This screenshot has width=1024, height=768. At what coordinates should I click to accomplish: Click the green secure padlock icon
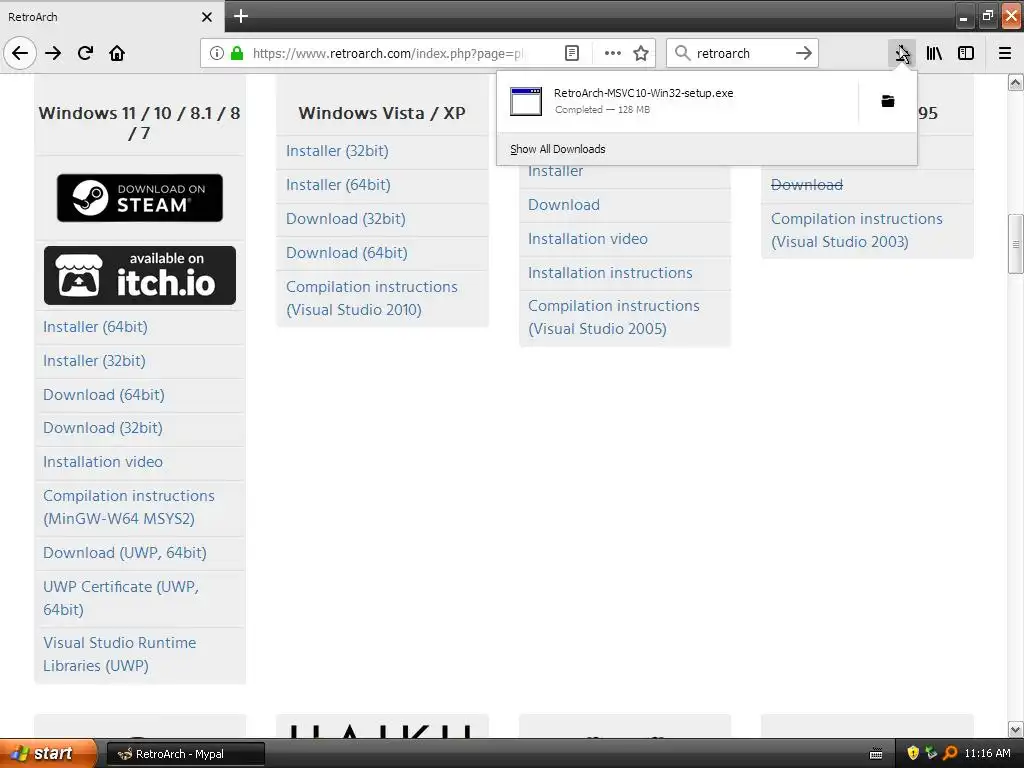(x=237, y=53)
